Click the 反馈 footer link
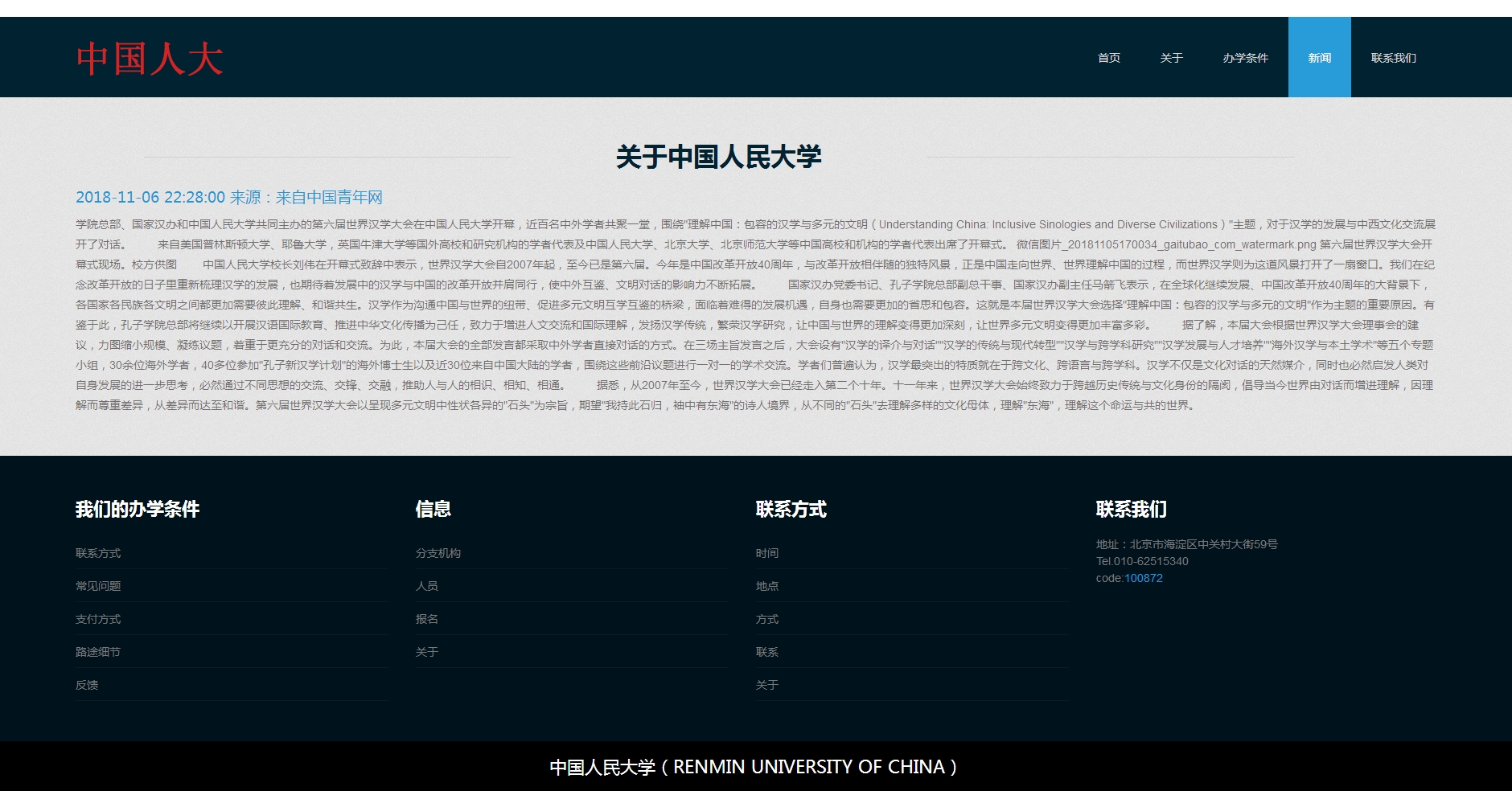The image size is (1512, 791). coord(87,685)
